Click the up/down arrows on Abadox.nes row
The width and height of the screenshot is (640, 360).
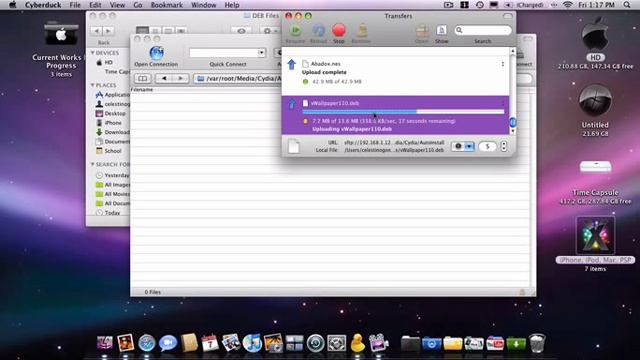(503, 64)
